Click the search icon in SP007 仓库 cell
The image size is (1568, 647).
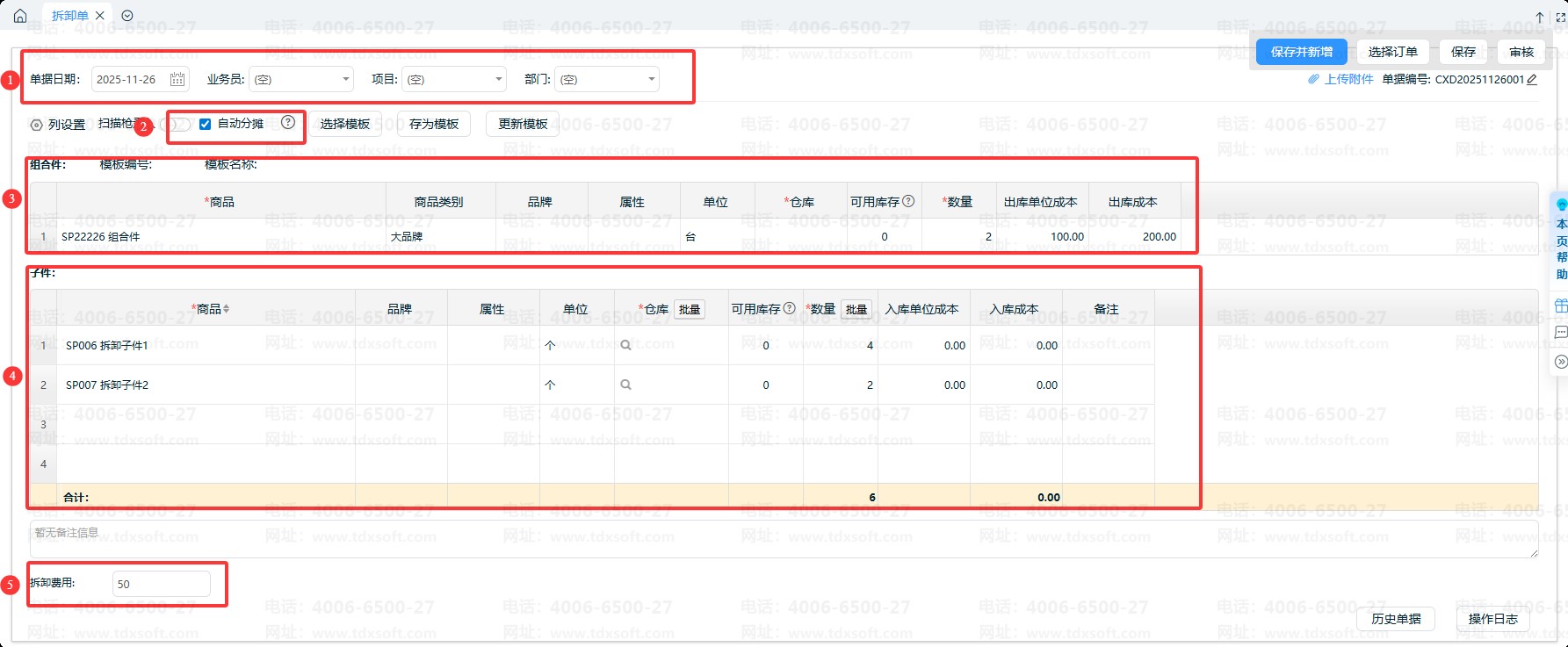tap(625, 385)
